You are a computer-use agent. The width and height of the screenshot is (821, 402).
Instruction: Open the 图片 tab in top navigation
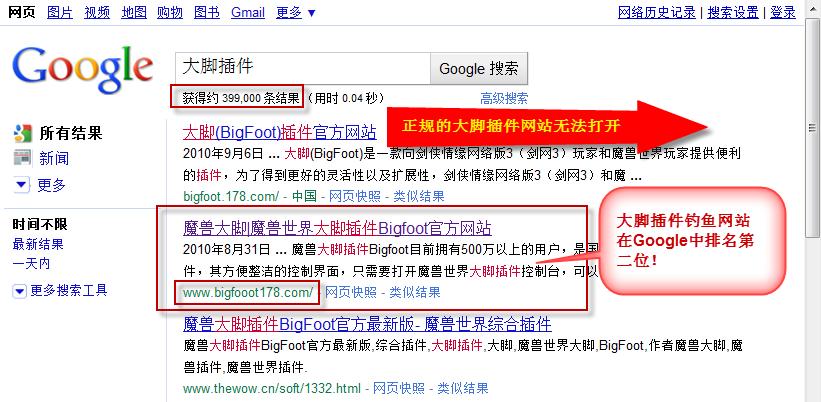coord(60,12)
